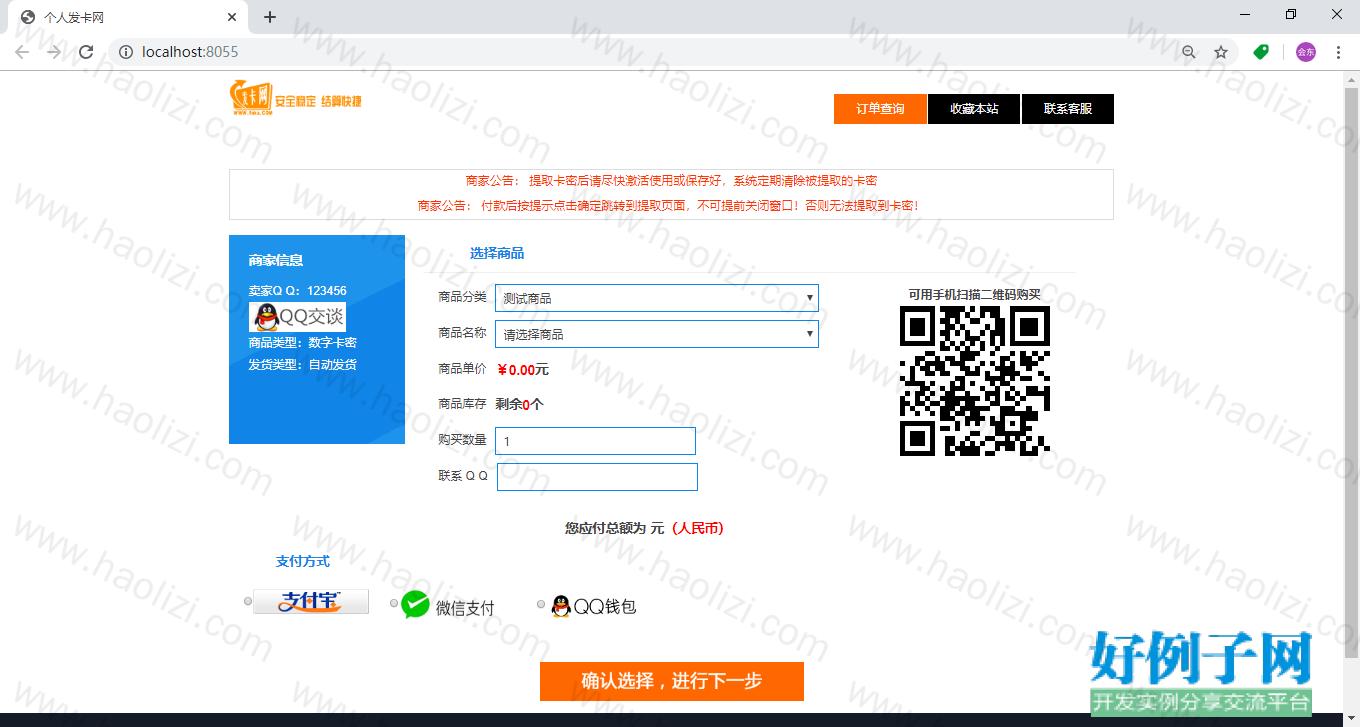Select the 微信支付 payment radio button

[x=394, y=603]
